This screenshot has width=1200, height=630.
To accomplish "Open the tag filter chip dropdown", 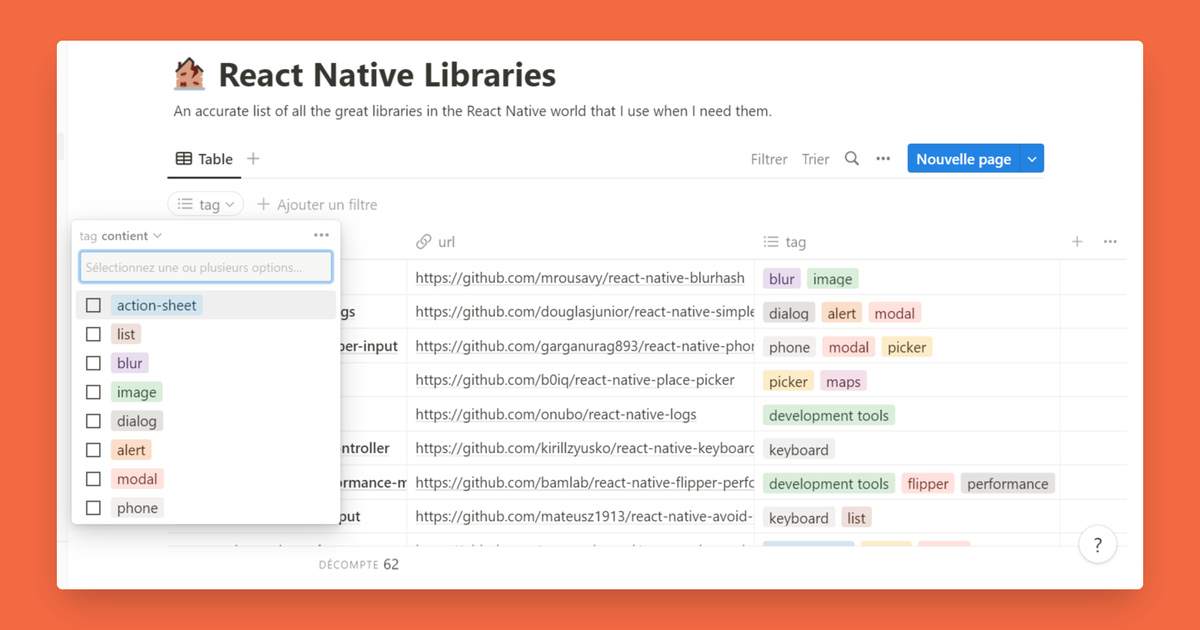I will [206, 204].
